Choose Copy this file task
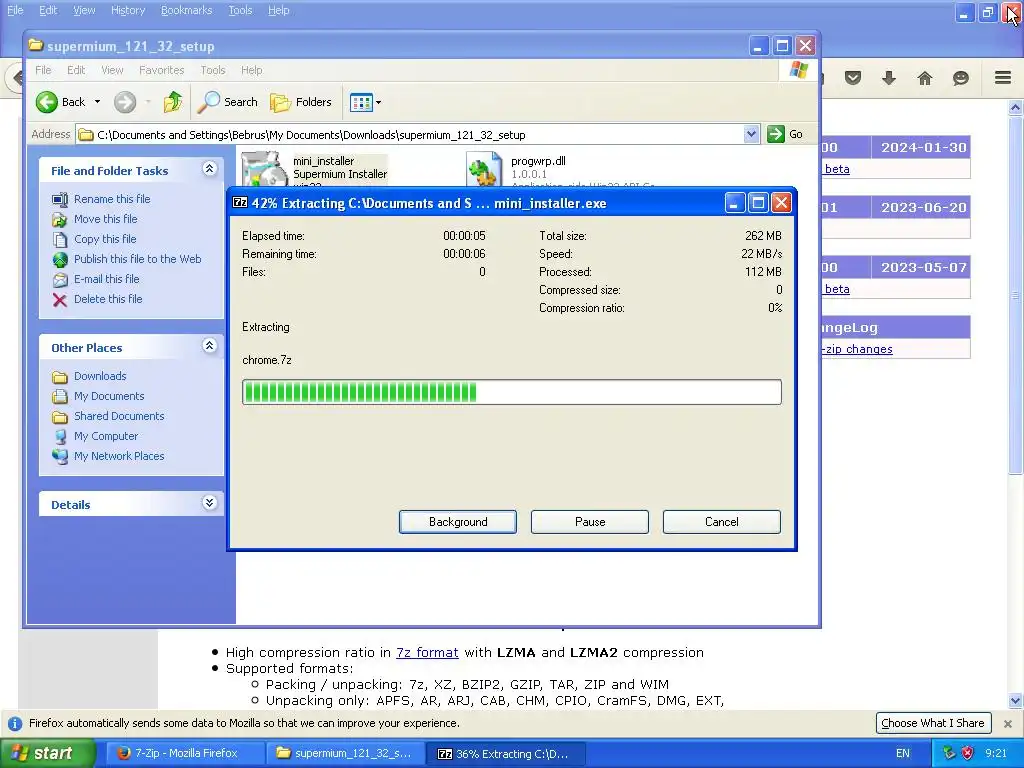Screen dimensions: 1024x768 coord(104,239)
